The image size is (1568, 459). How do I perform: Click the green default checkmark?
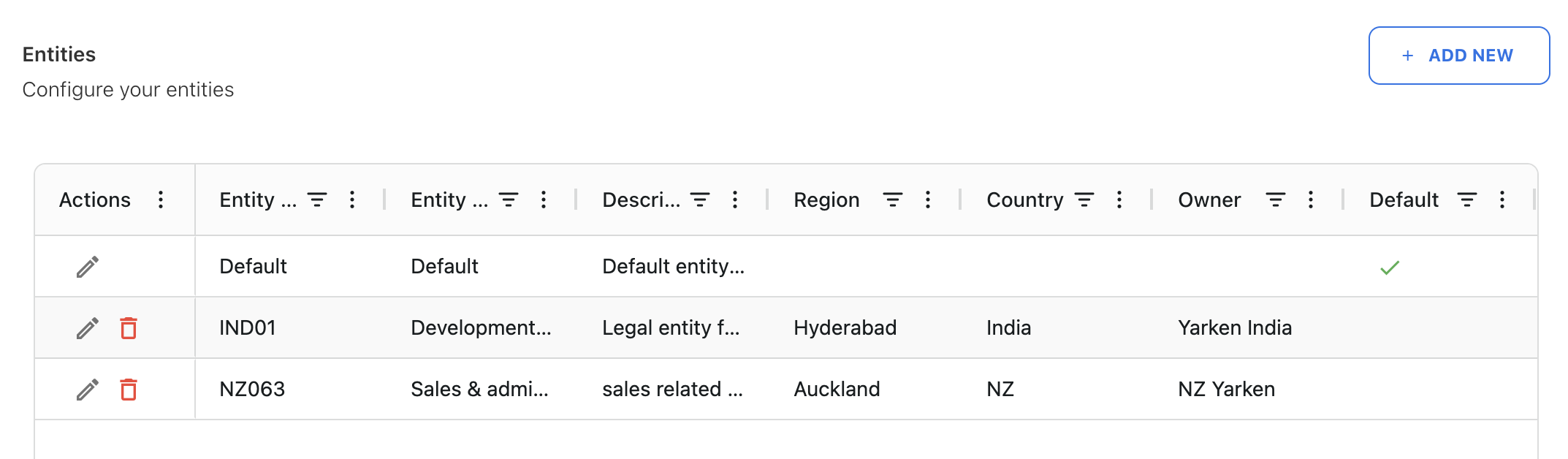point(1390,268)
